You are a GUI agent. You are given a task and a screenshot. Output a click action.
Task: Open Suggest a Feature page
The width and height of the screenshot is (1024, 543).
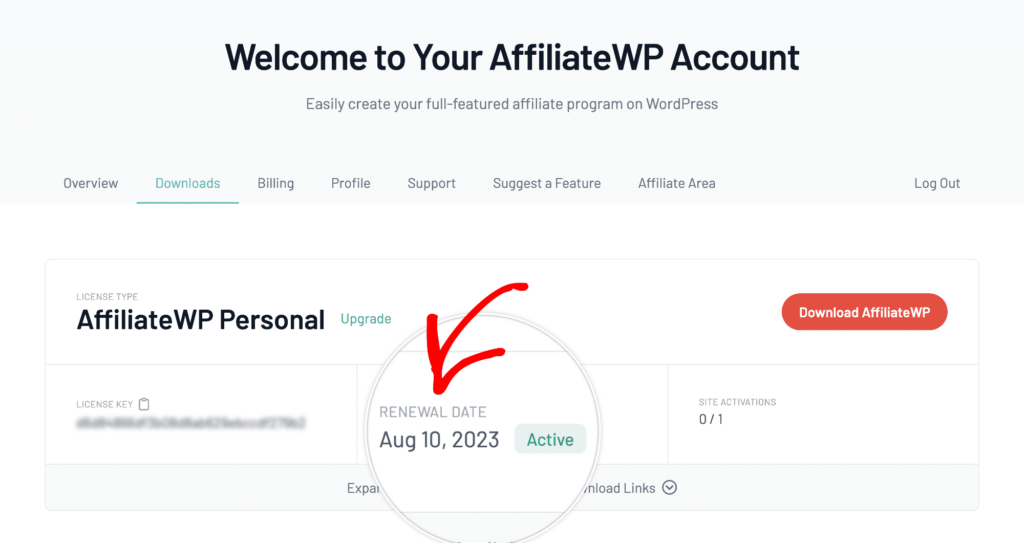click(x=547, y=183)
